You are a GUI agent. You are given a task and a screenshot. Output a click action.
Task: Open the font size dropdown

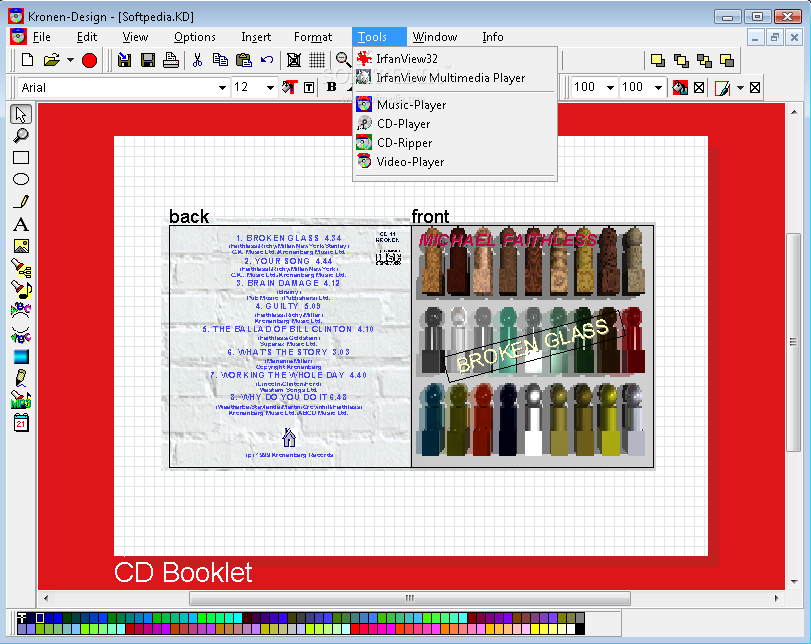point(270,87)
